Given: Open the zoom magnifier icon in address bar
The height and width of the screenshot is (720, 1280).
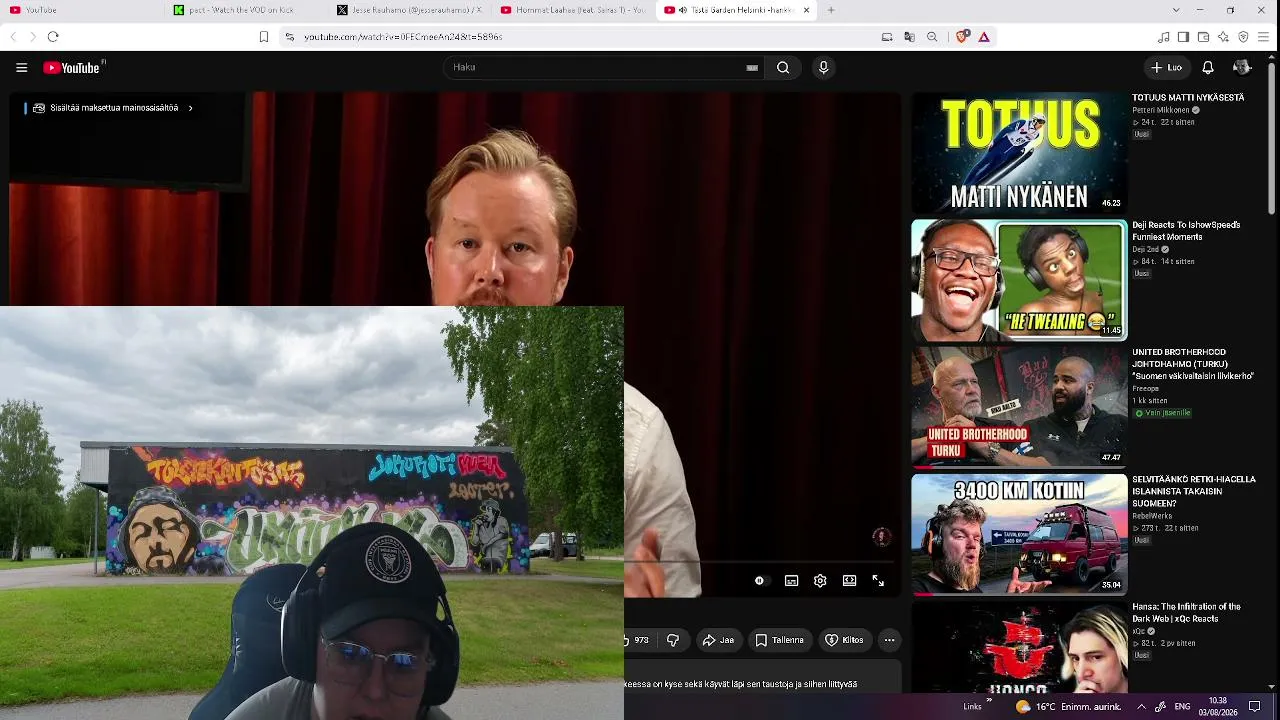Looking at the screenshot, I should (x=932, y=37).
